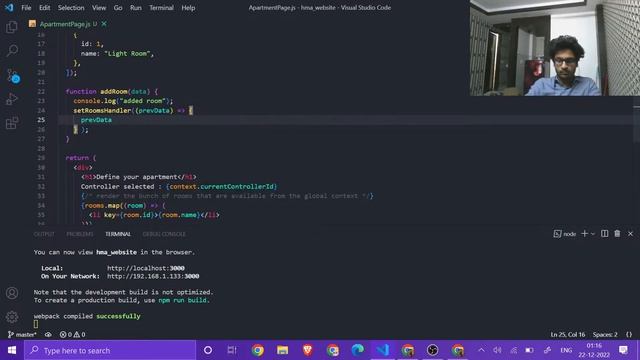Open the Manage gear settings icon

pyautogui.click(x=12, y=317)
